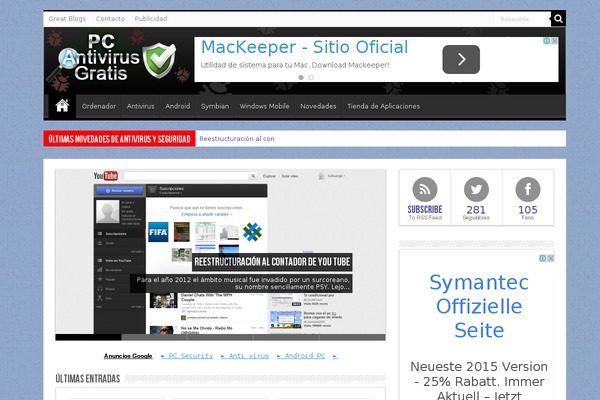
Task: Close the Symantec sidebar ad
Action: click(550, 258)
